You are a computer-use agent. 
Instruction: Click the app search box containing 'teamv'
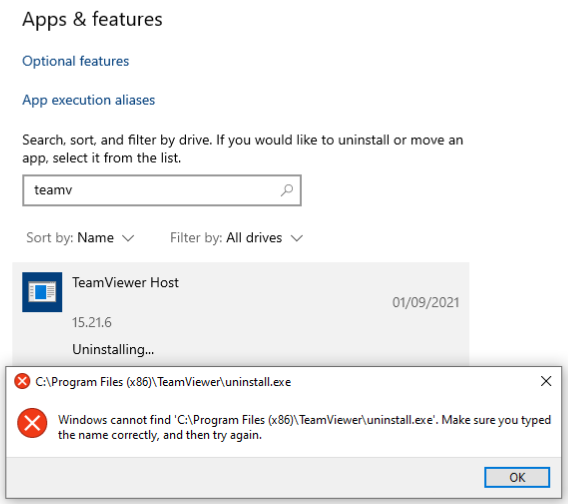[162, 190]
